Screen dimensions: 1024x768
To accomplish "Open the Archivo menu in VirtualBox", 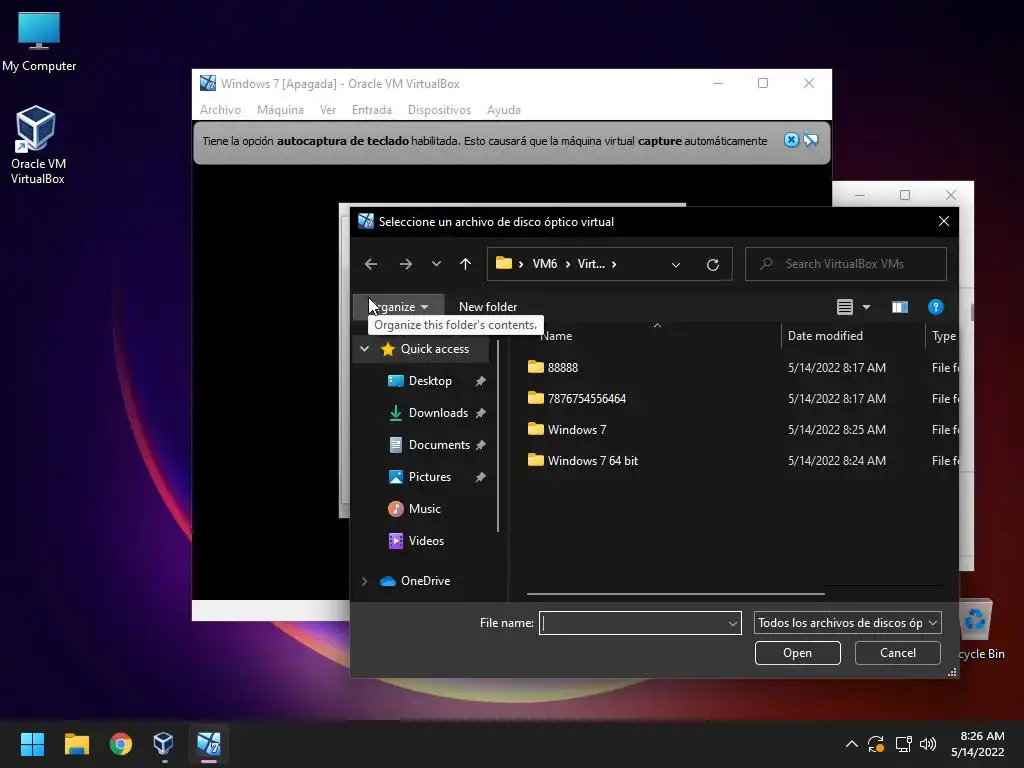I will coord(220,110).
